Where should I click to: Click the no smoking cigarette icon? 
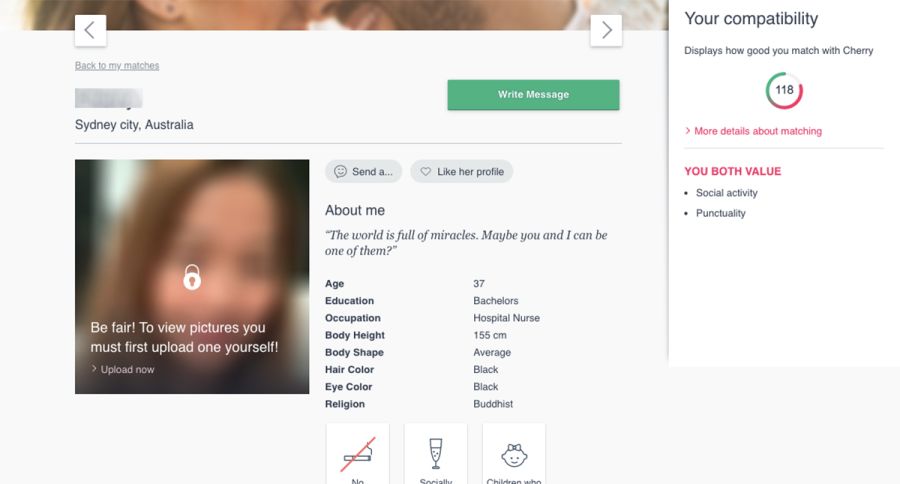[358, 454]
